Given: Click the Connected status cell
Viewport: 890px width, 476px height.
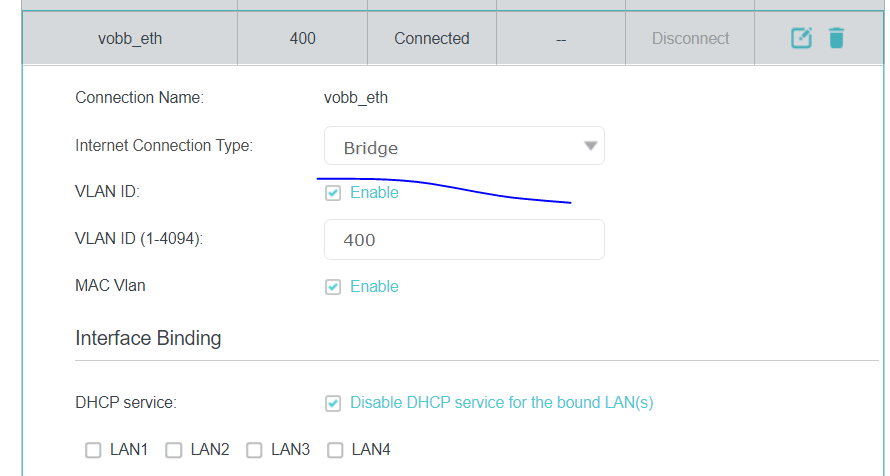Looking at the screenshot, I should (x=432, y=38).
